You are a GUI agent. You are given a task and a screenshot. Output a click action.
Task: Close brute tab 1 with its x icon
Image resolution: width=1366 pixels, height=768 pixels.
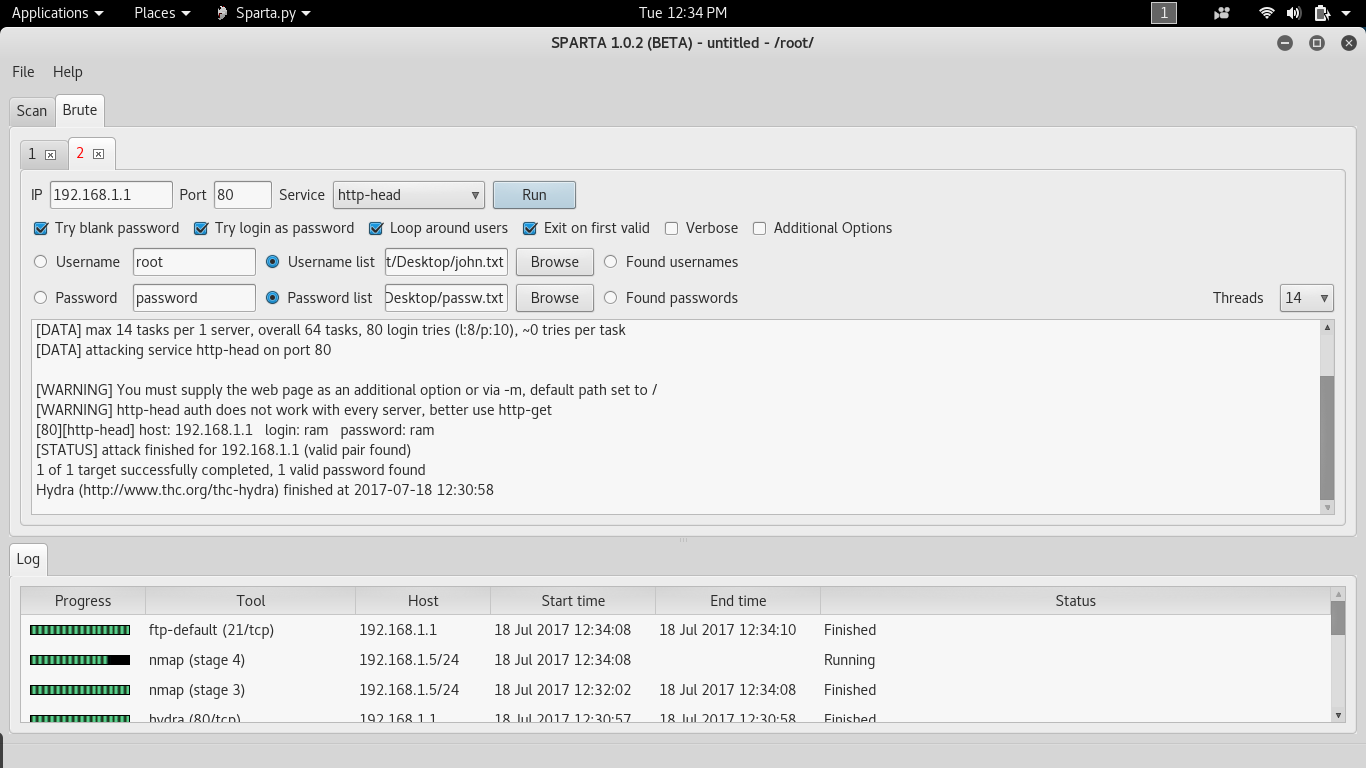point(50,154)
